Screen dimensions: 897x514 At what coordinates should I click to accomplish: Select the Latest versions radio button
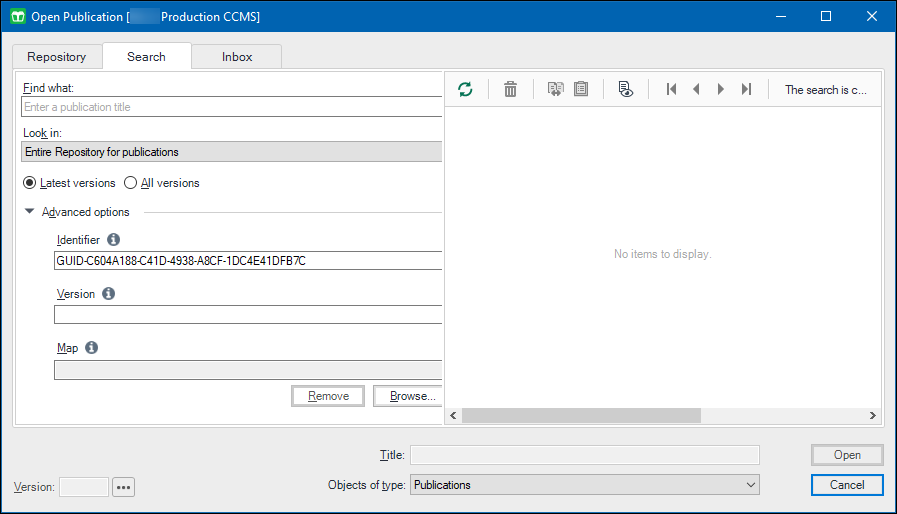point(29,183)
